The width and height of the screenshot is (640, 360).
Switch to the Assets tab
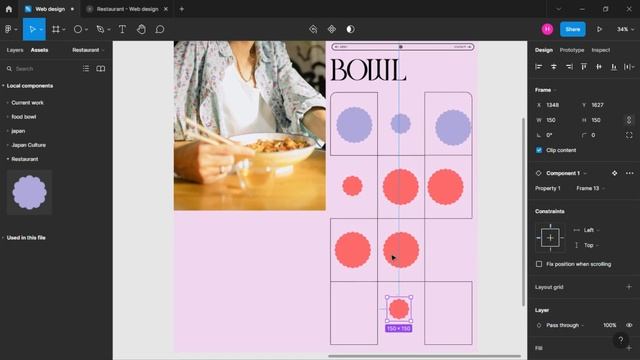[x=39, y=50]
